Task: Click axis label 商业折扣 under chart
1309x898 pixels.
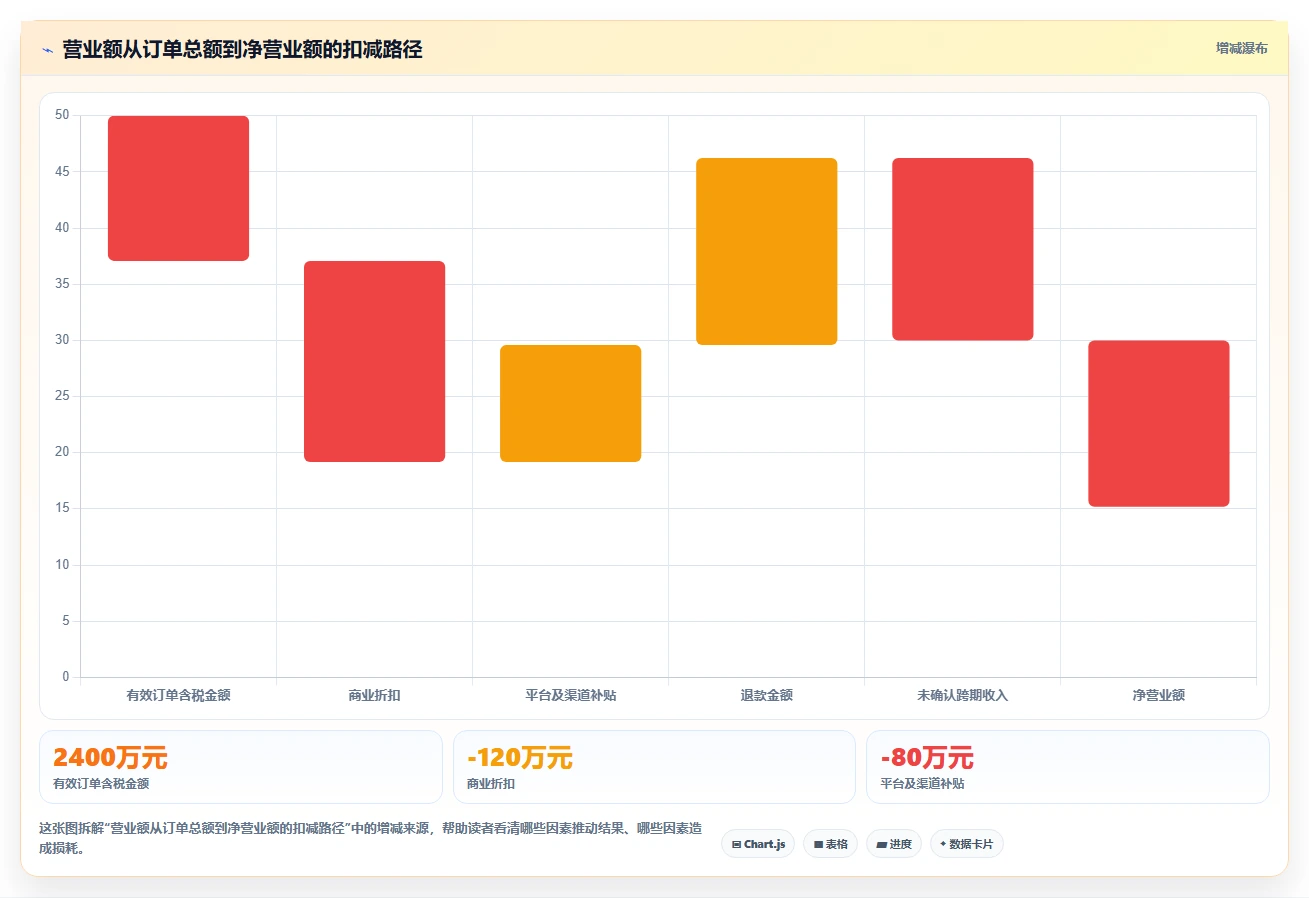Action: pos(374,695)
